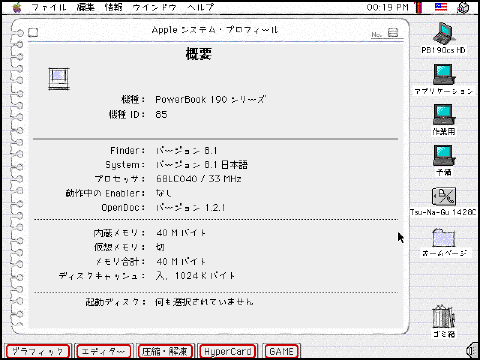Screen dimensions: 480x360
Task: Open the HyperCard launcher tab
Action: coord(228,351)
